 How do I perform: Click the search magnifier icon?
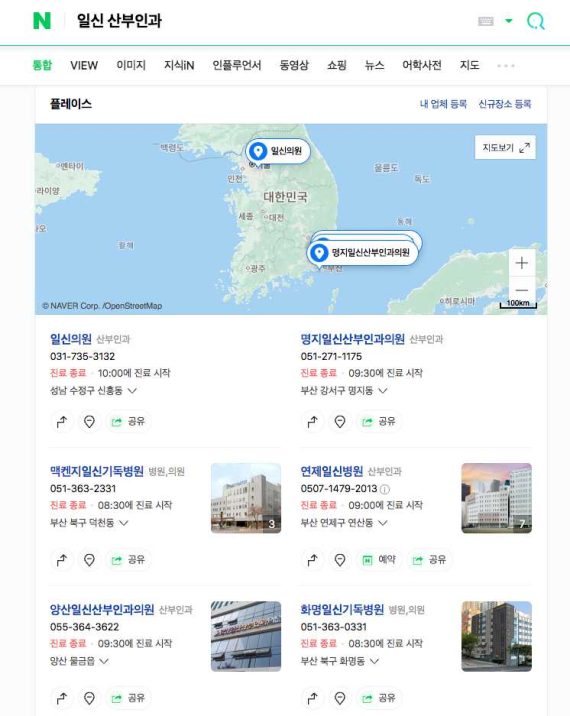pyautogui.click(x=536, y=21)
